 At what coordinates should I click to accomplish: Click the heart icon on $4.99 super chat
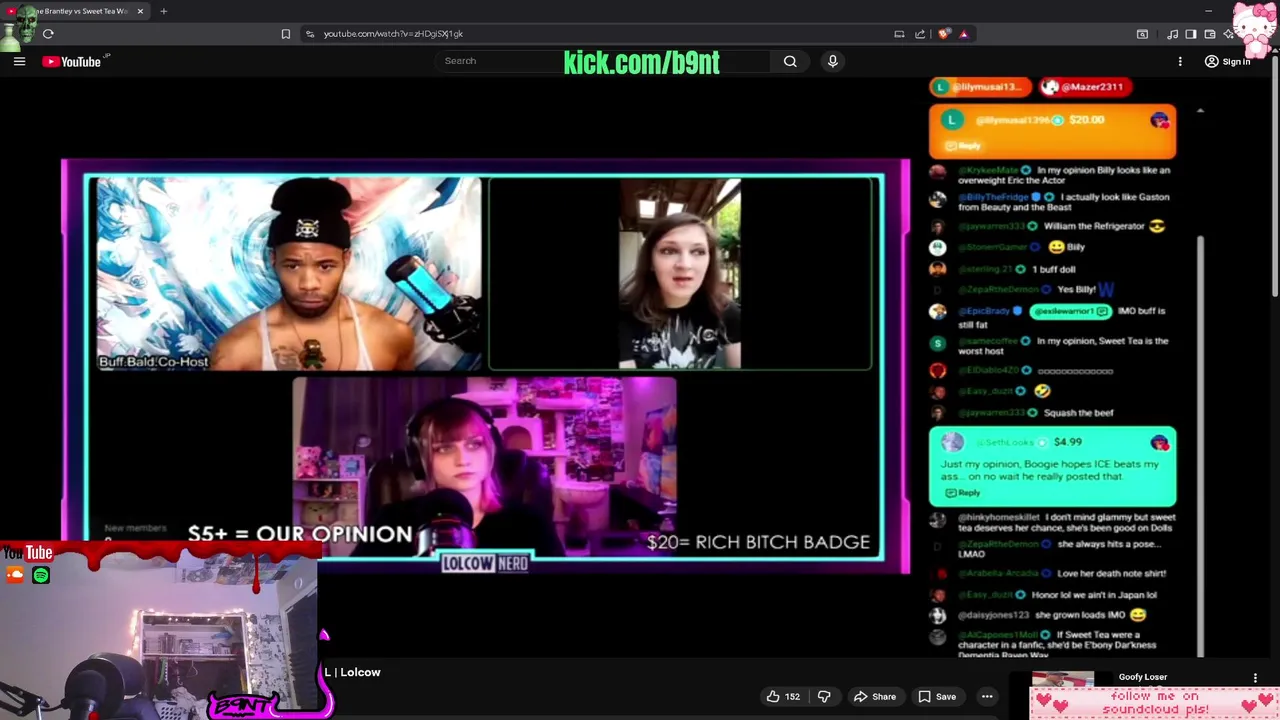[x=1160, y=443]
